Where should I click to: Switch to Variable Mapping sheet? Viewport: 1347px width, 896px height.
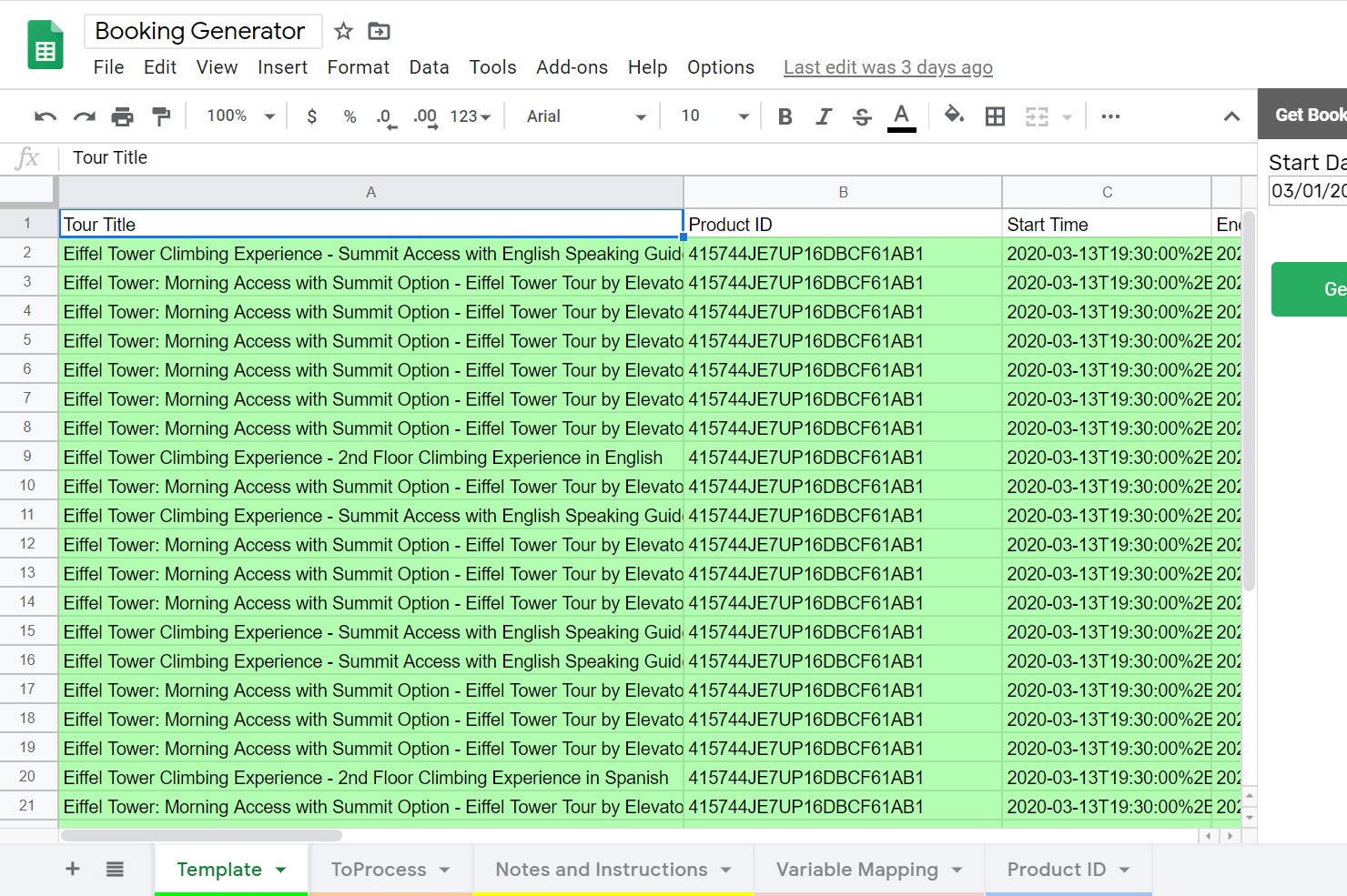coord(856,870)
